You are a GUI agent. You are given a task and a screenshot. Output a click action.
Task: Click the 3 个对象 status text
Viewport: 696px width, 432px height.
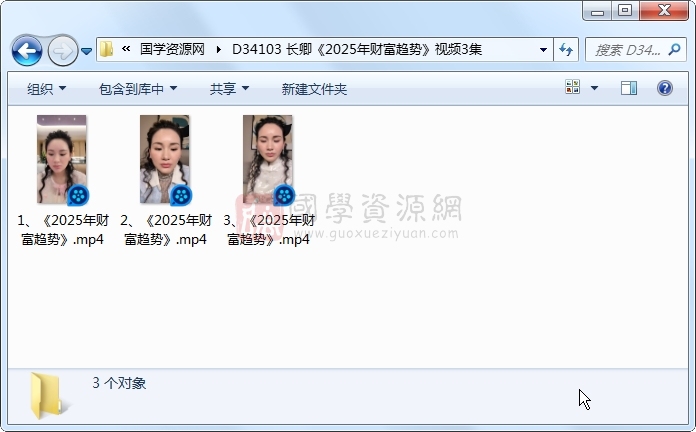coord(119,383)
